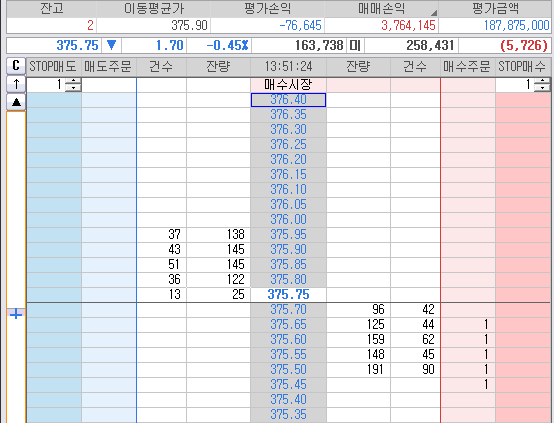Viewport: 554px width, 423px height.
Task: Click the C cancel-all button
Action: 16,66
